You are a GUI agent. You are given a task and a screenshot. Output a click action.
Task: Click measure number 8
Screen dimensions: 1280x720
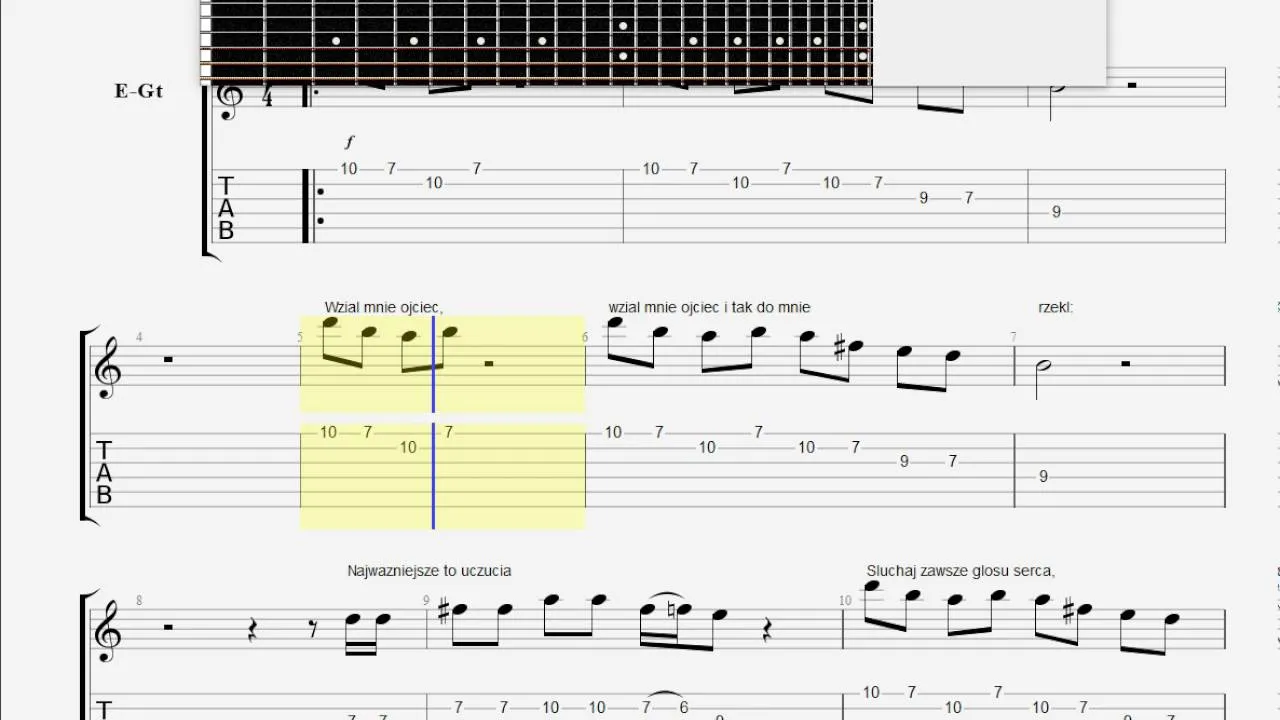pyautogui.click(x=139, y=601)
